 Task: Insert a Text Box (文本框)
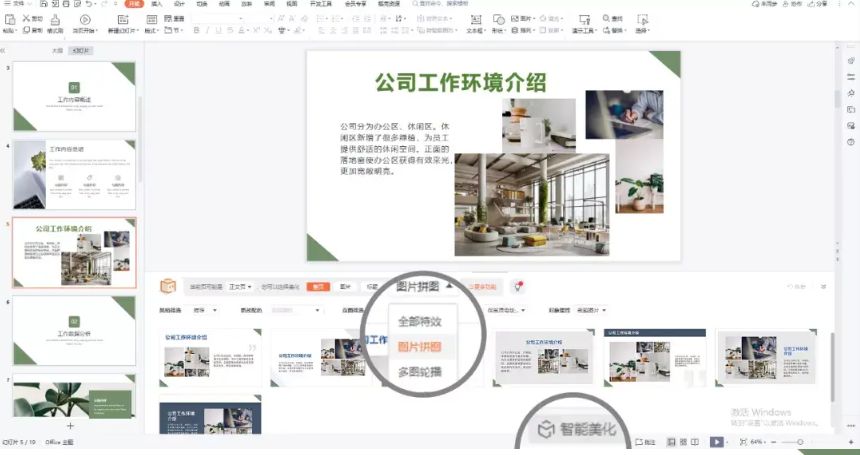pos(476,20)
